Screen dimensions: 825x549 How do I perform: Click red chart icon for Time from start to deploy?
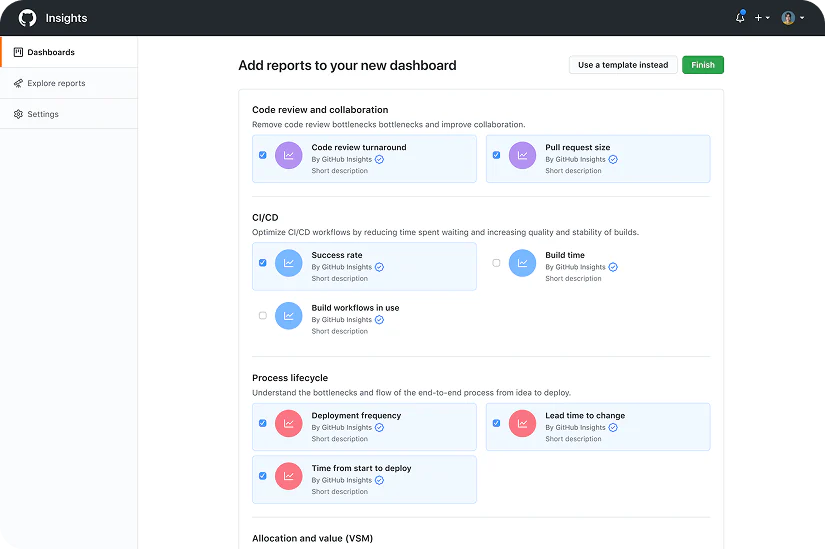point(289,476)
